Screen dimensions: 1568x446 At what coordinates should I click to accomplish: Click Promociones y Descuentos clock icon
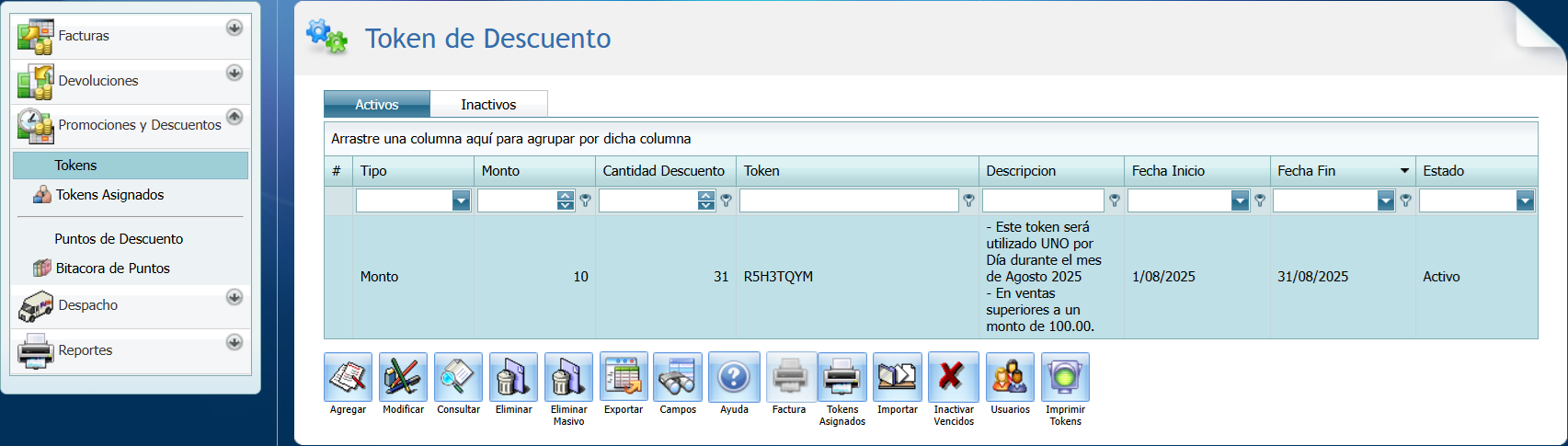(x=35, y=125)
